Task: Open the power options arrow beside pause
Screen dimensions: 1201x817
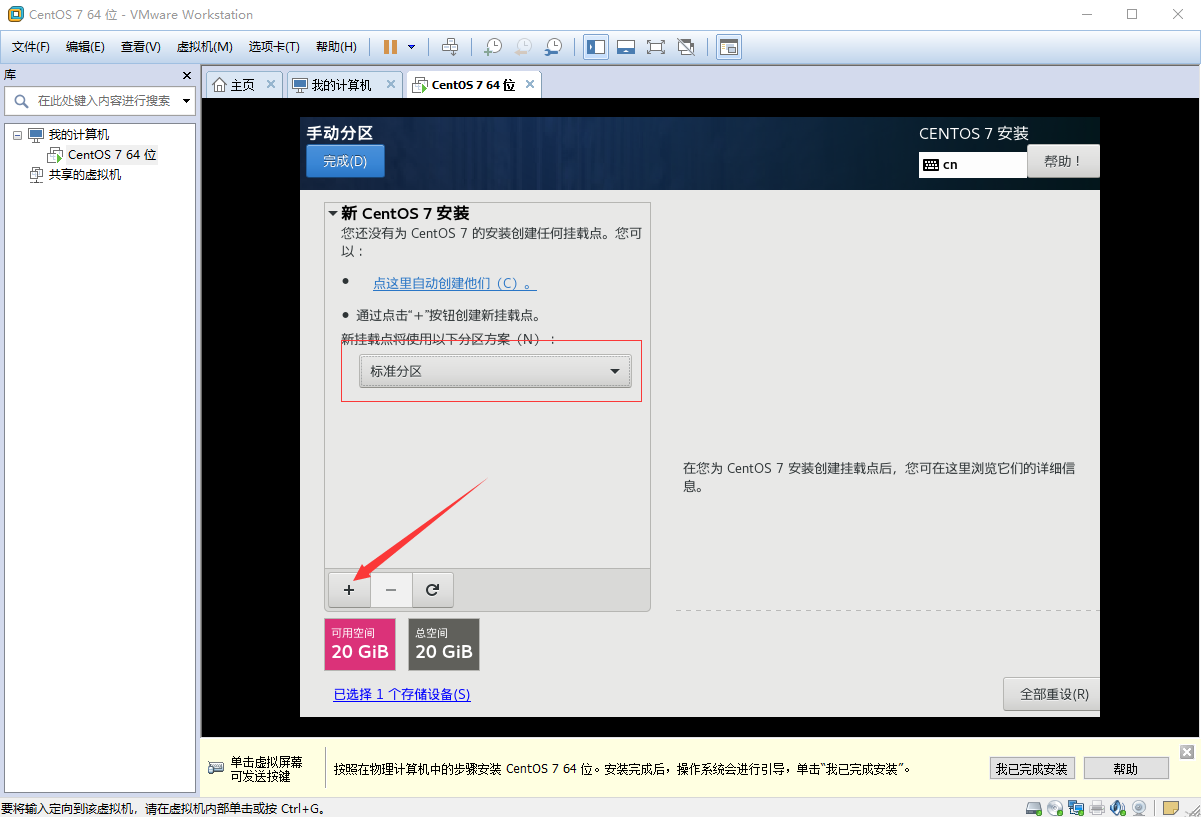Action: point(411,47)
